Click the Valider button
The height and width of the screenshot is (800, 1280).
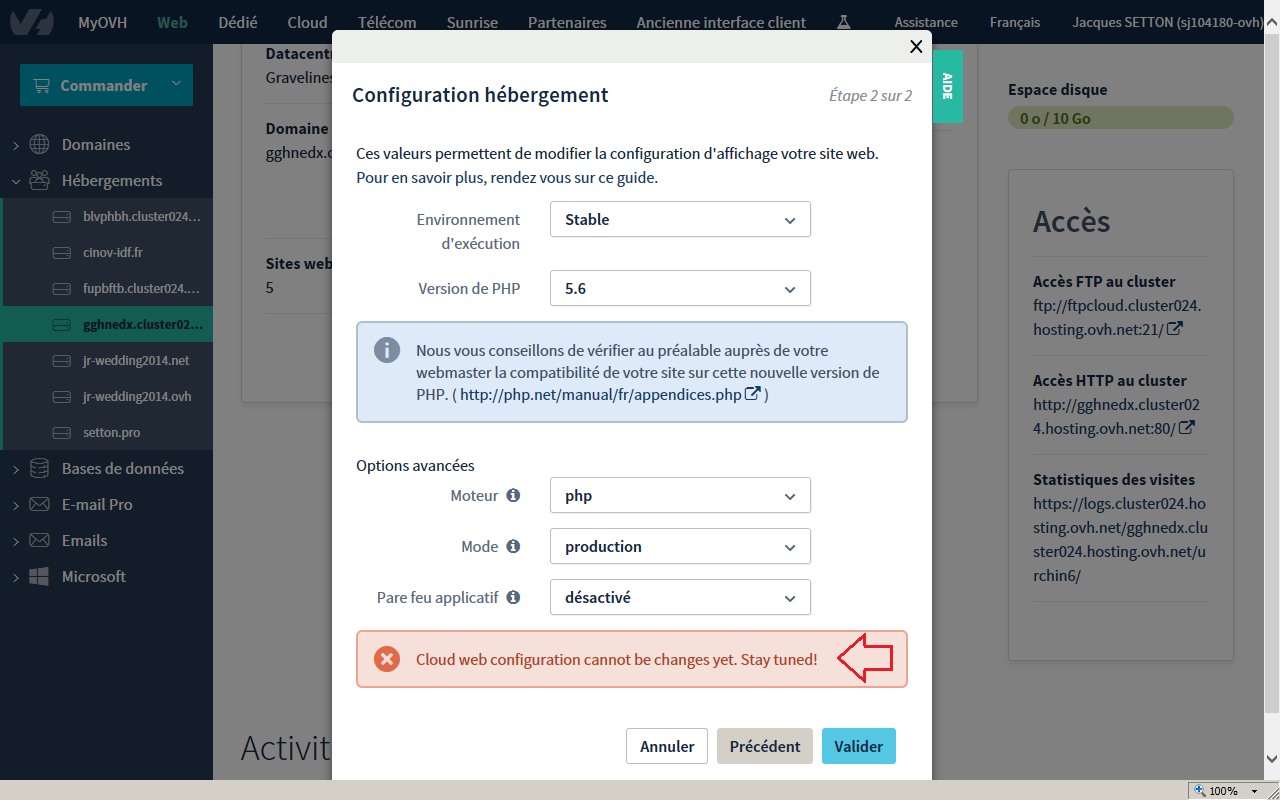click(x=859, y=746)
